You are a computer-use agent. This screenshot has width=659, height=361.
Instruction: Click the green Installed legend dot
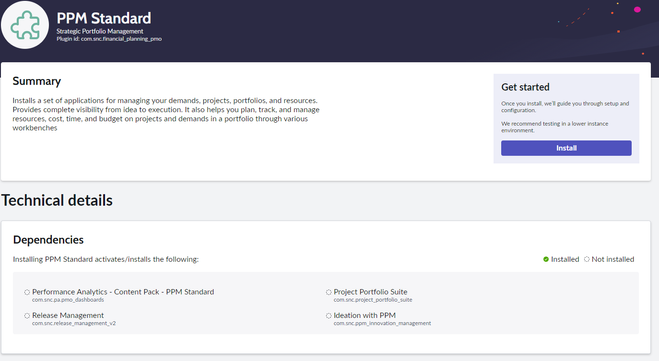pos(546,259)
